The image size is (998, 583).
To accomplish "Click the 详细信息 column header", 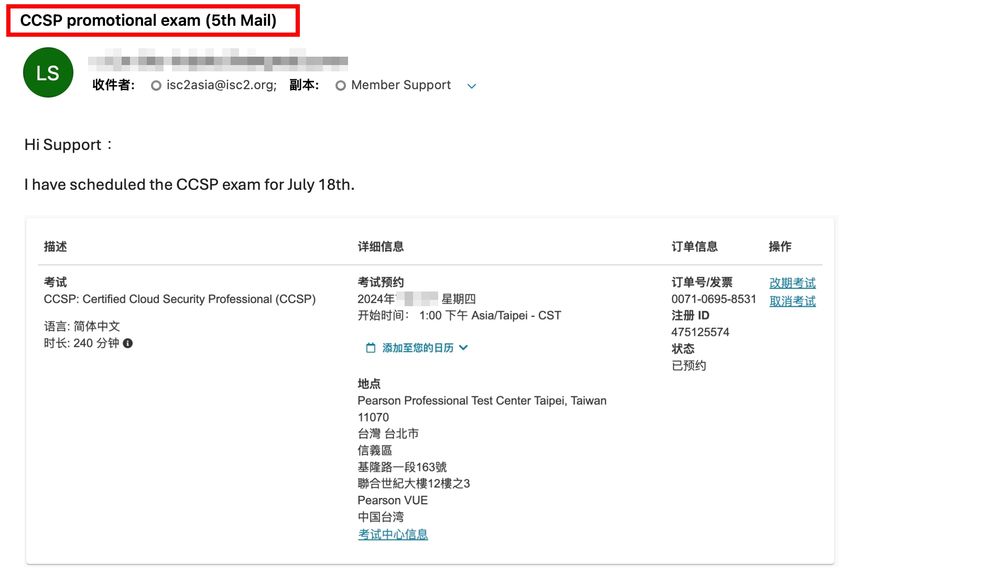I will tap(381, 246).
